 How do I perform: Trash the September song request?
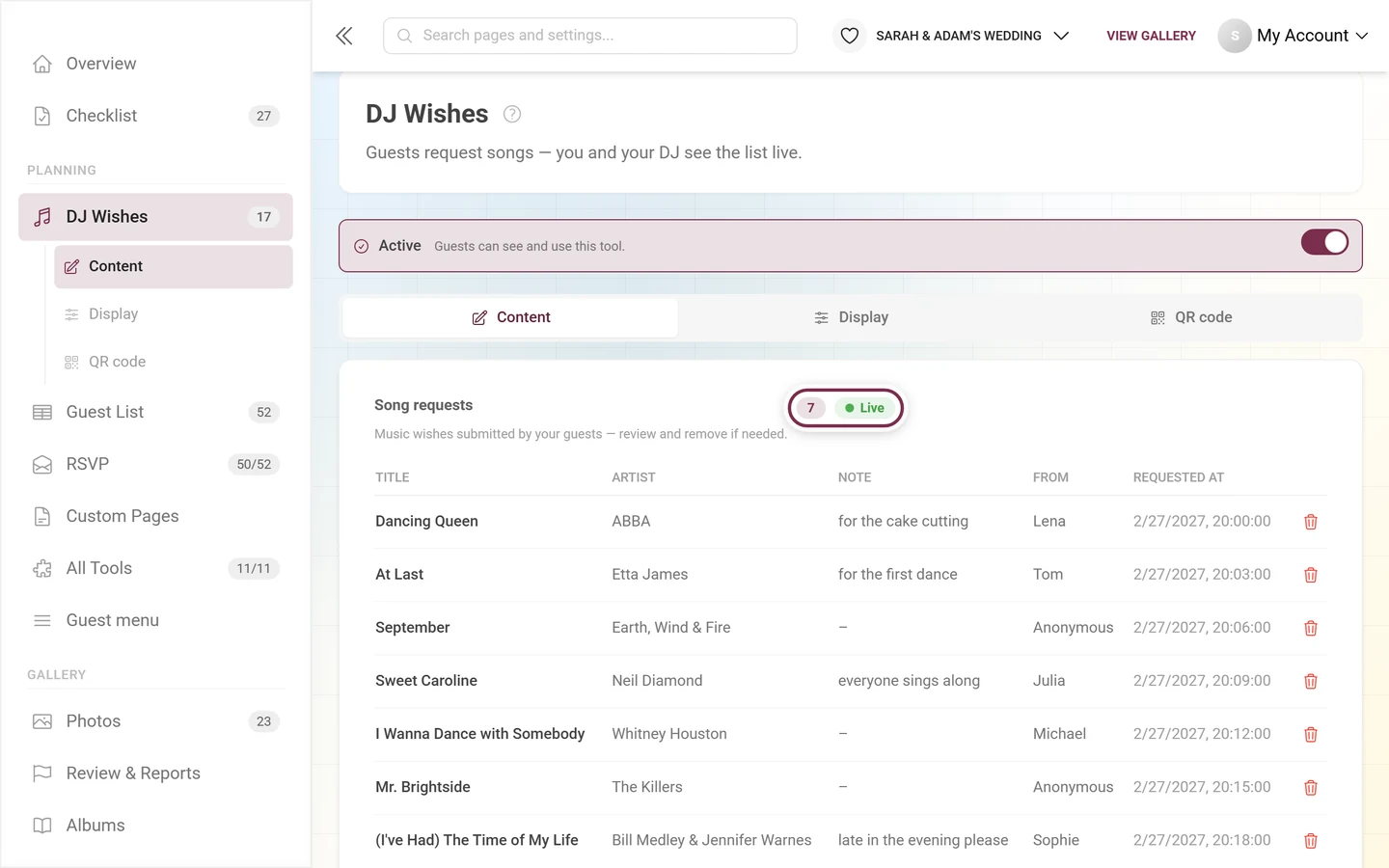[1311, 628]
